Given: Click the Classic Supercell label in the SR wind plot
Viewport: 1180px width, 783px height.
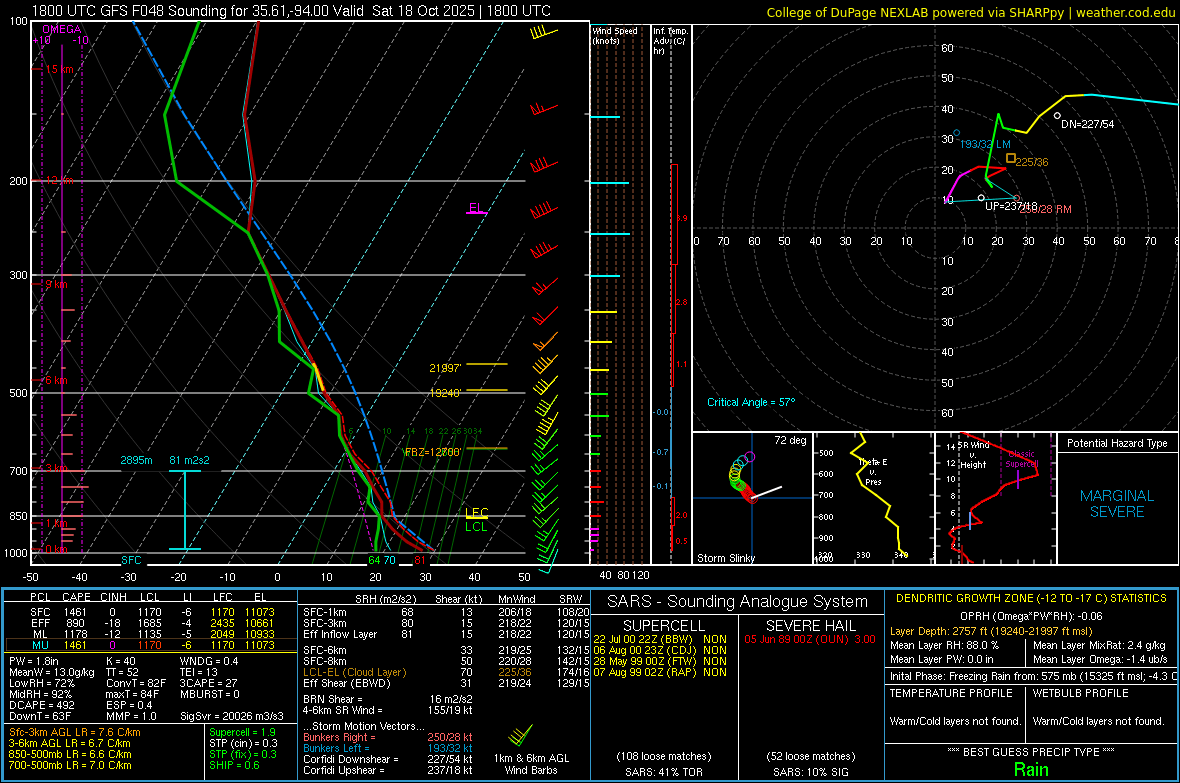Looking at the screenshot, I should coord(1022,459).
